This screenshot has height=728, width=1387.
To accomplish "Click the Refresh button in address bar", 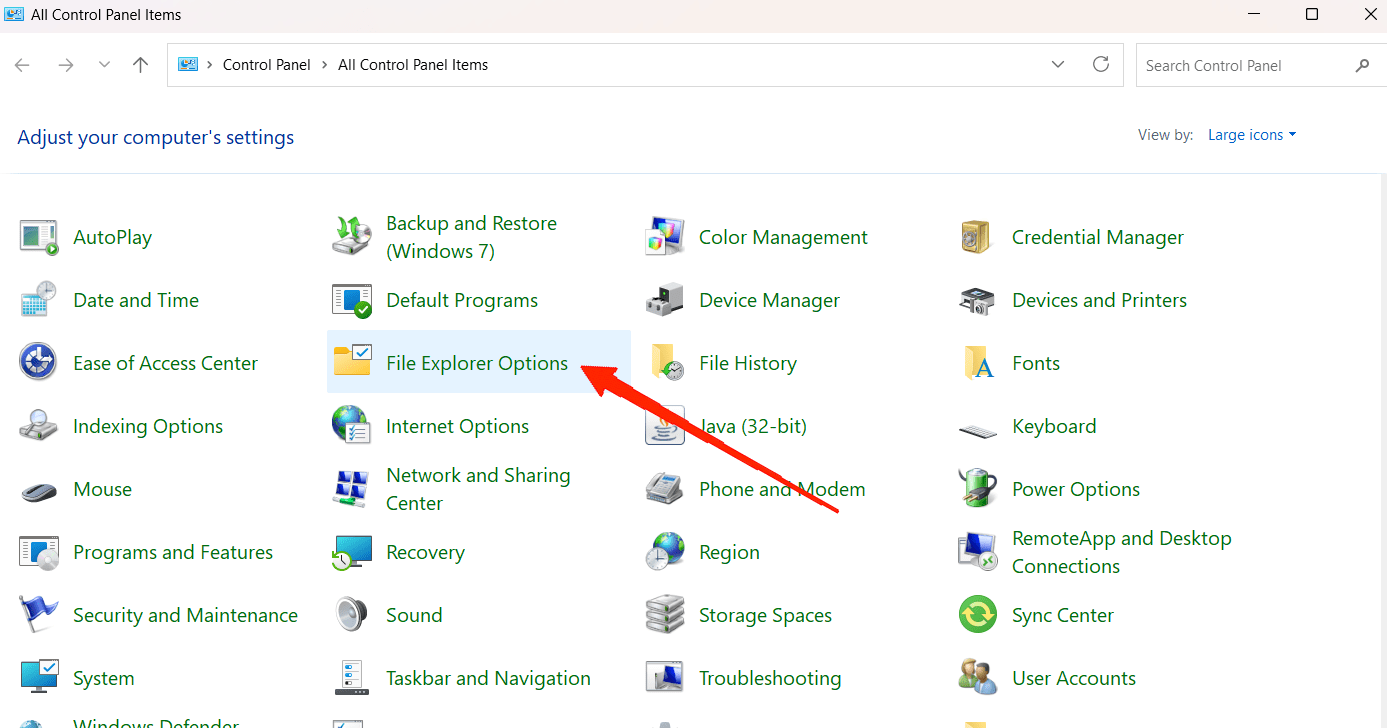I will coord(1101,65).
